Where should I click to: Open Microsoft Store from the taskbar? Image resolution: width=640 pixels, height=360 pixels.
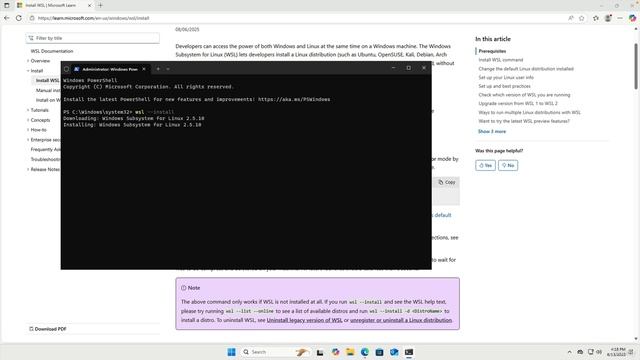380,352
